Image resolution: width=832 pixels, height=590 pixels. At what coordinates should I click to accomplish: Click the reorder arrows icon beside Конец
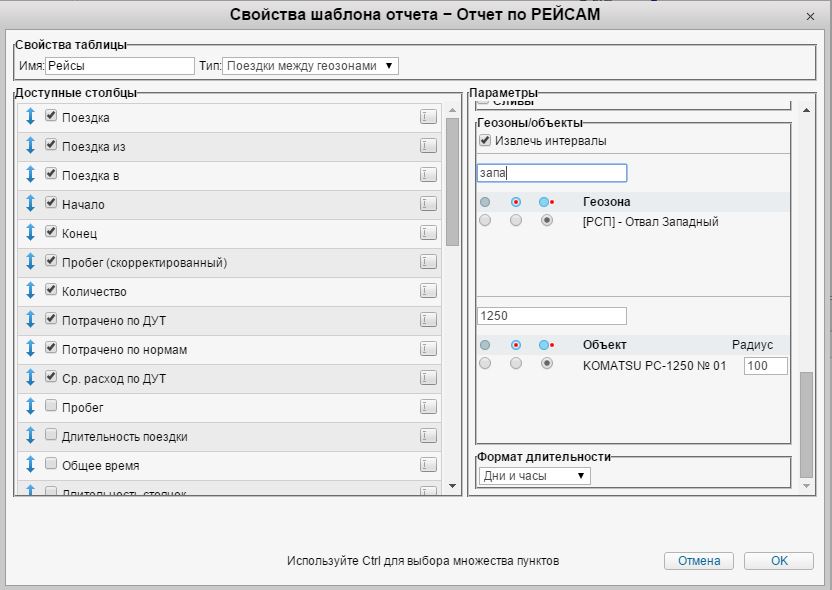(30, 233)
